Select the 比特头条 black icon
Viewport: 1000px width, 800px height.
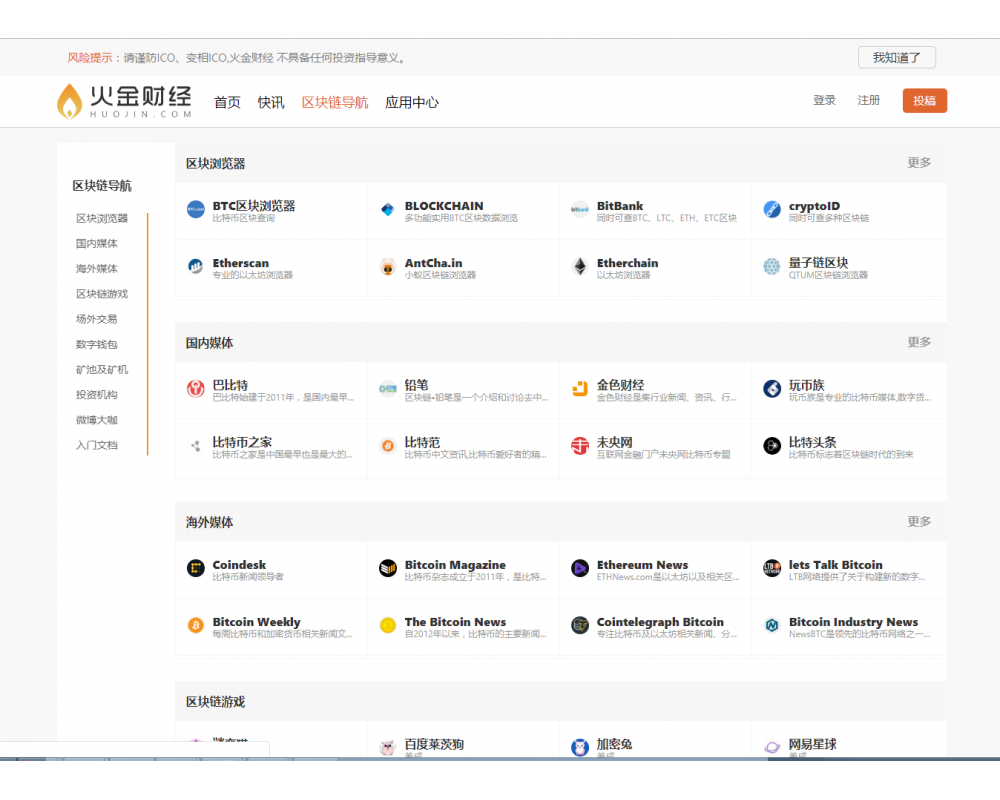(772, 446)
